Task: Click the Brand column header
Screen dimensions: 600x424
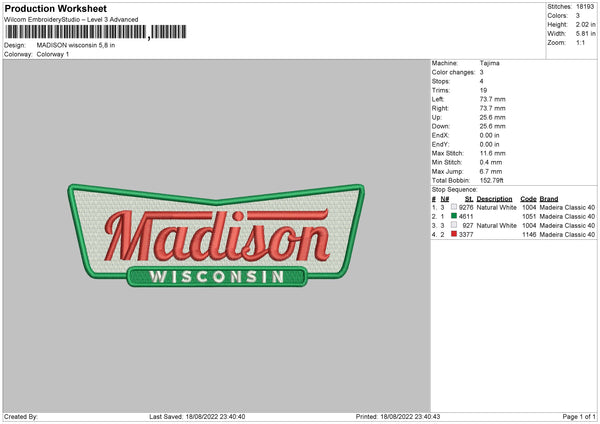Action: (549, 199)
